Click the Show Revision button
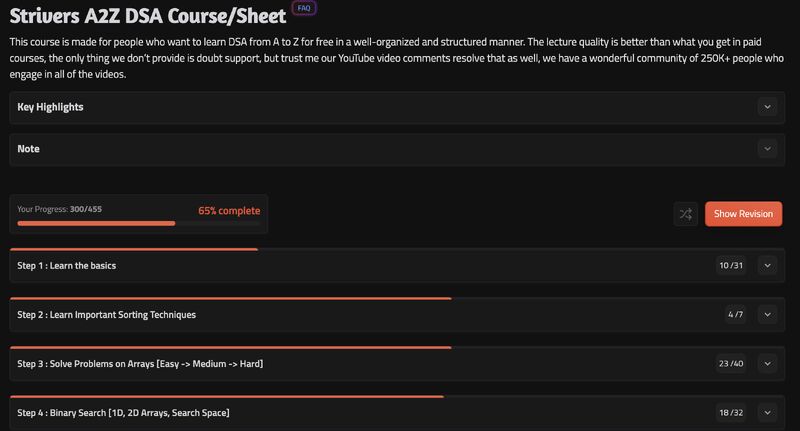Image resolution: width=800 pixels, height=431 pixels. [x=743, y=214]
